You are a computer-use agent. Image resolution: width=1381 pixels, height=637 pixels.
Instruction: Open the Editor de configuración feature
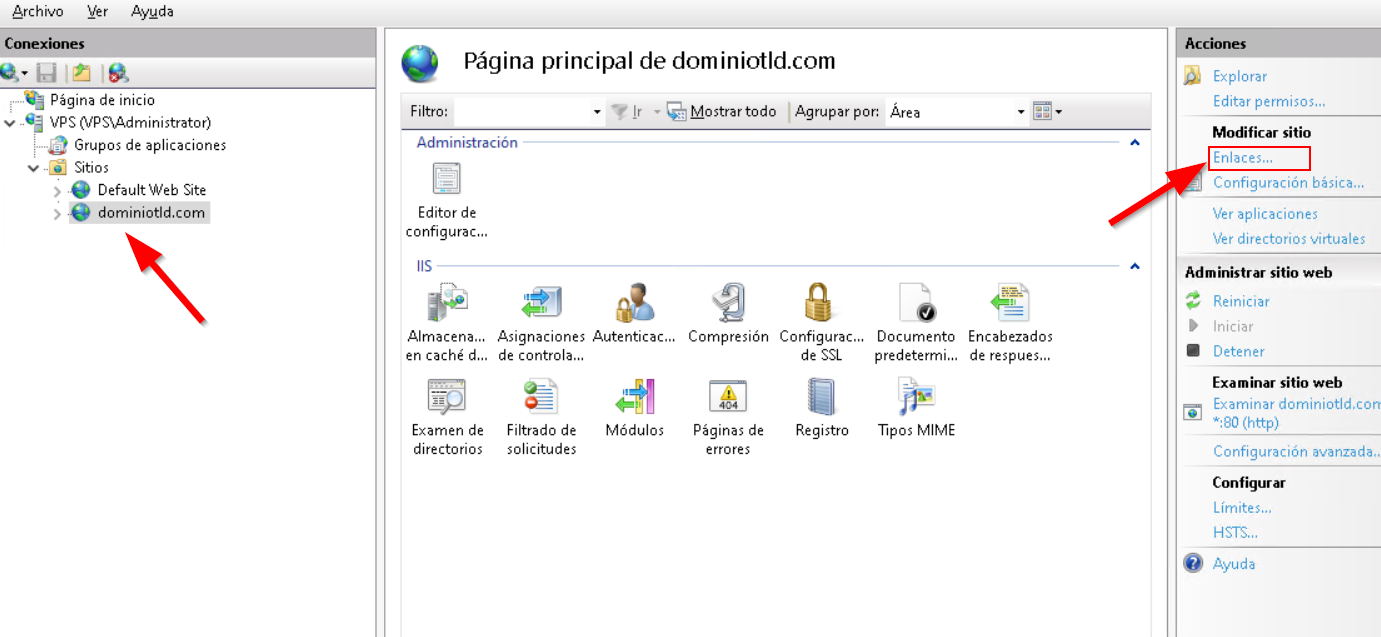tap(446, 200)
